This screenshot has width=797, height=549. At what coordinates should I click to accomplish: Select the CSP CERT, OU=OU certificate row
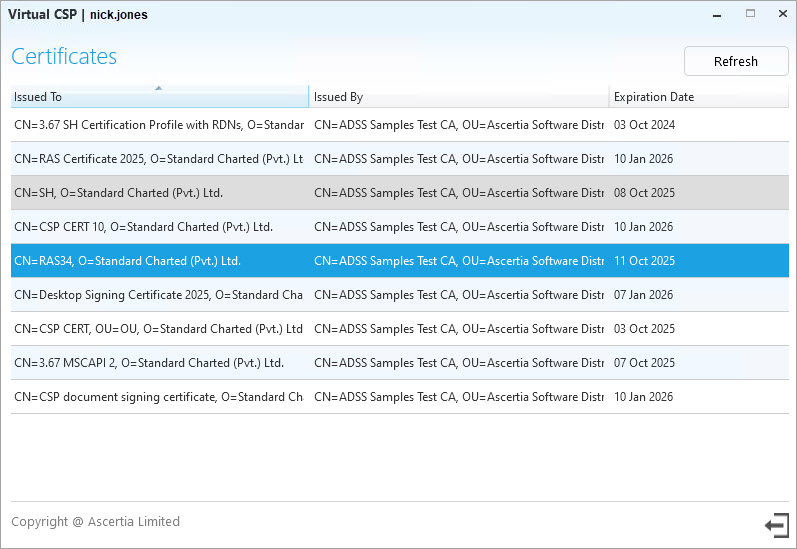pos(158,329)
